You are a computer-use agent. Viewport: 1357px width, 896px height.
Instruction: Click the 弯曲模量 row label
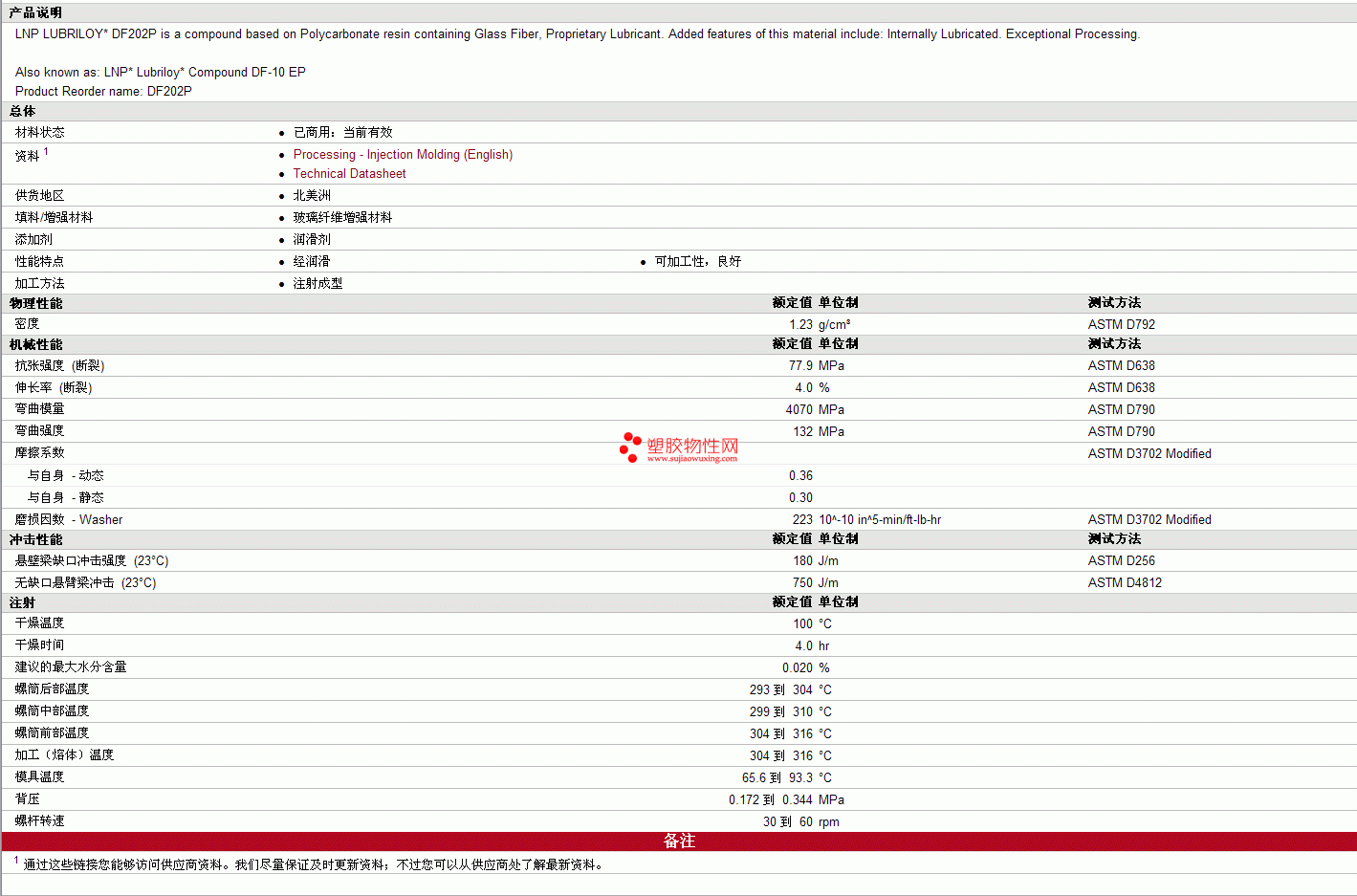[x=39, y=410]
